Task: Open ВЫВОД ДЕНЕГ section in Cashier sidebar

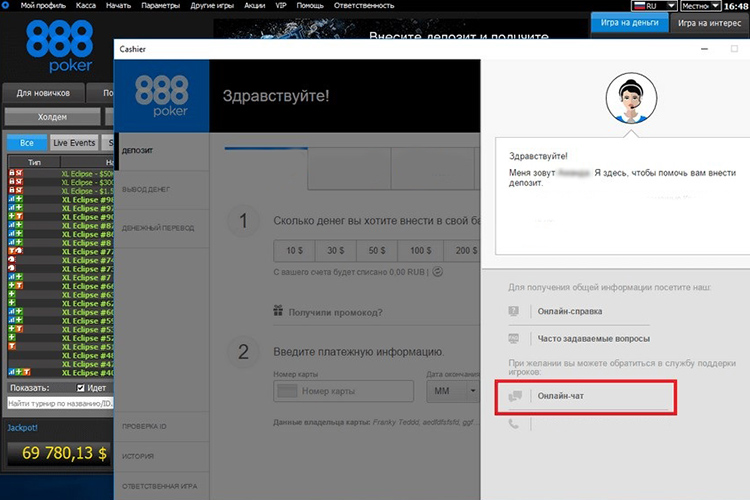Action: tap(162, 190)
